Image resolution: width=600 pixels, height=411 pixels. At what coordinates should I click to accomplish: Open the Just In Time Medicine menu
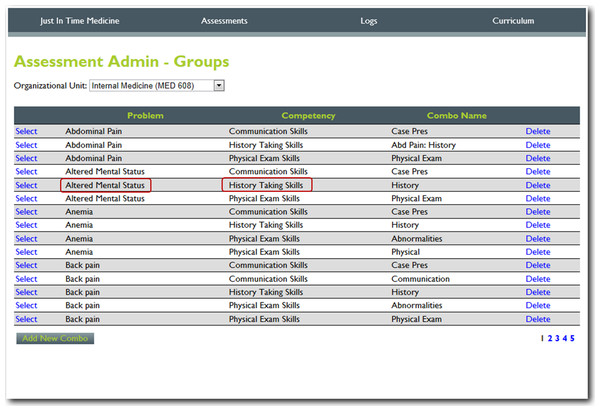tap(80, 21)
